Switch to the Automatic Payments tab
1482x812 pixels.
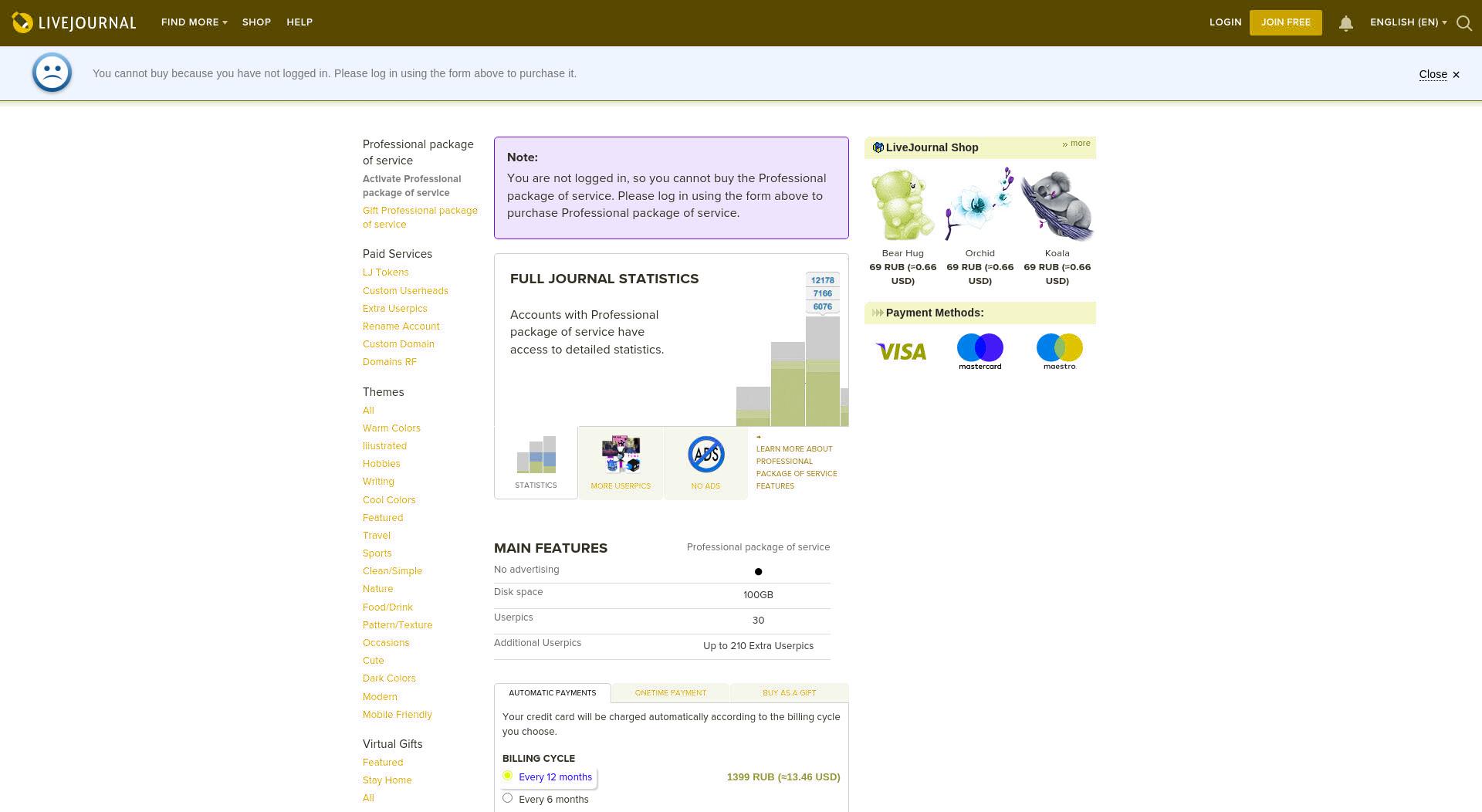(x=552, y=693)
